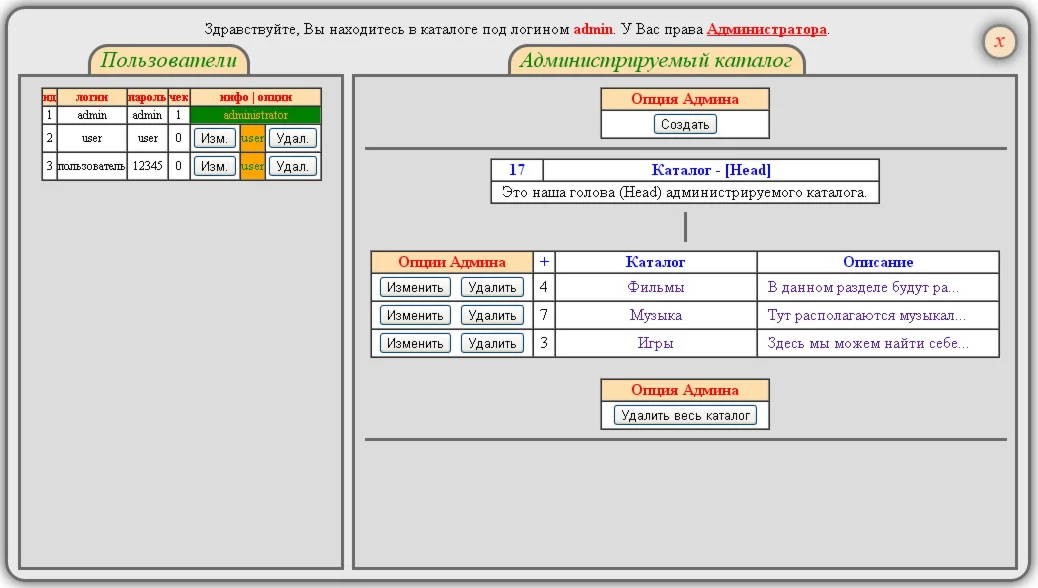The width and height of the screenshot is (1038, 588).
Task: Delete the Игры catalog row
Action: 492,343
